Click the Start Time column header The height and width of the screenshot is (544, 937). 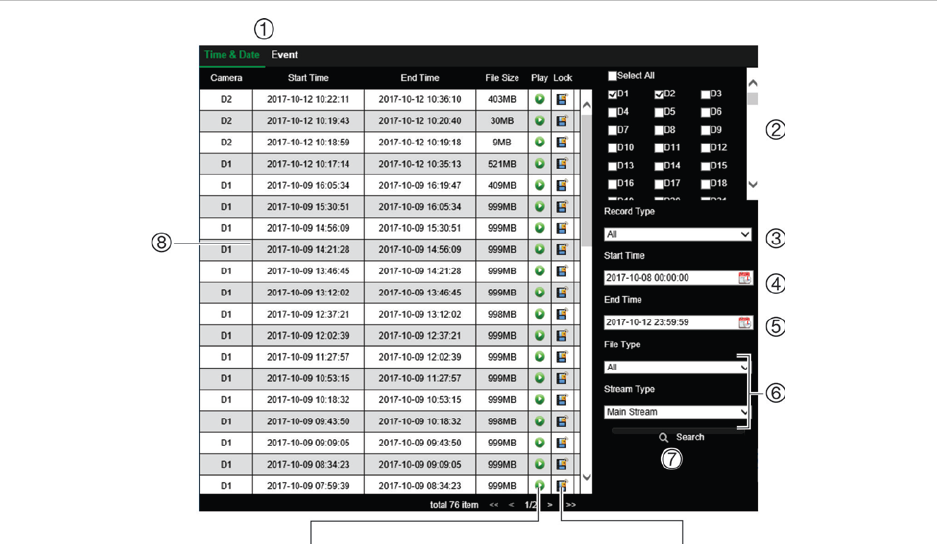[308, 78]
